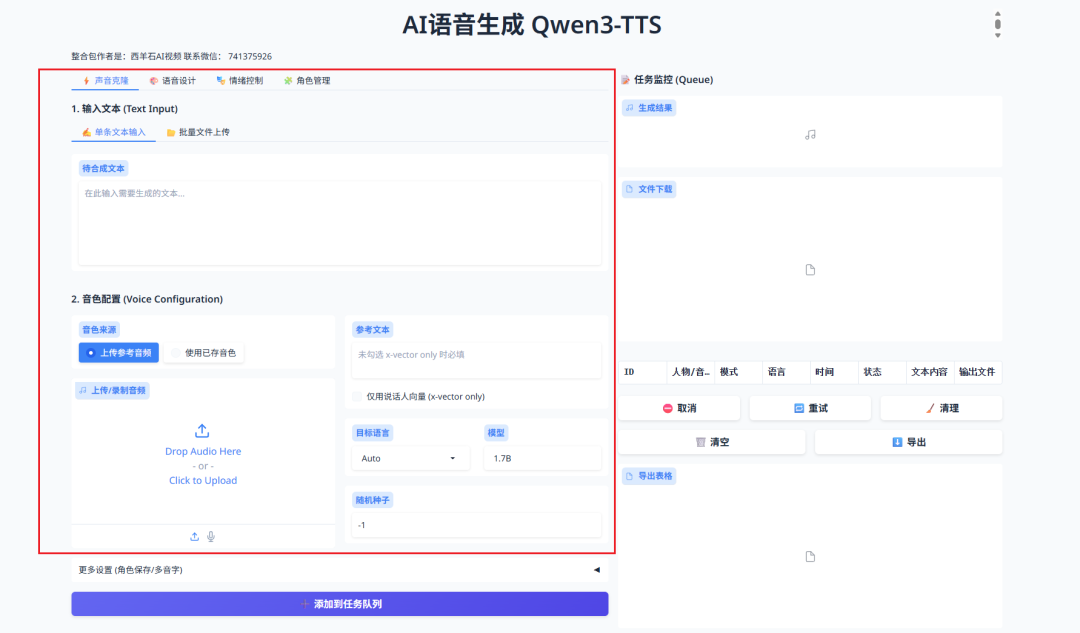Click the file icon in 导出表格 panel

coord(810,556)
